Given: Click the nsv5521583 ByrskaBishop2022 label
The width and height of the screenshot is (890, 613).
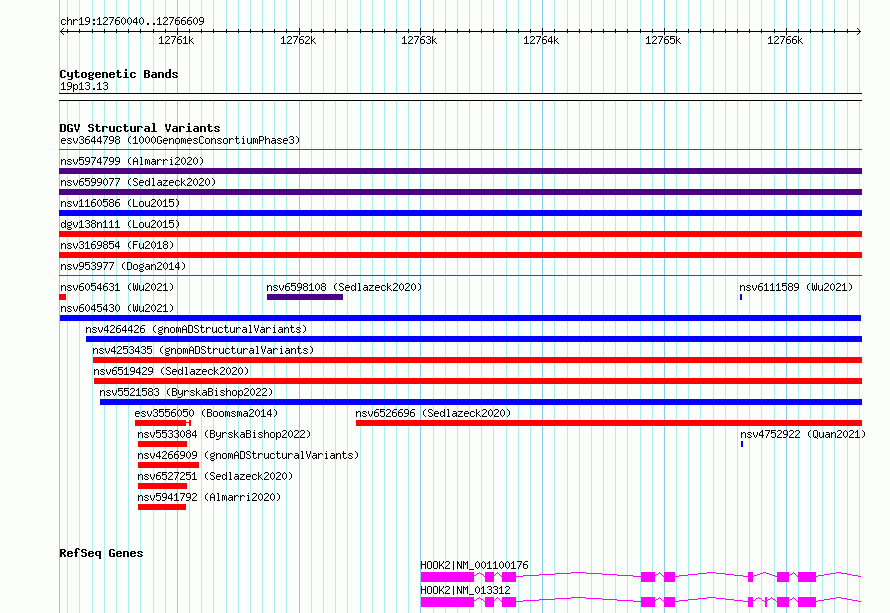Looking at the screenshot, I should coord(186,392).
